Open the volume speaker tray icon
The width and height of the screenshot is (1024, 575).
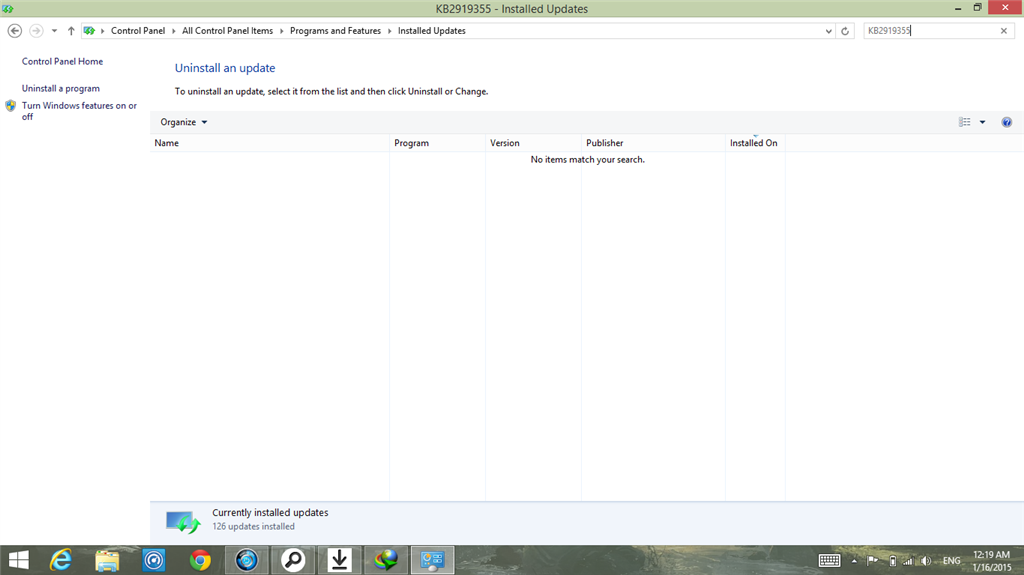tap(925, 561)
